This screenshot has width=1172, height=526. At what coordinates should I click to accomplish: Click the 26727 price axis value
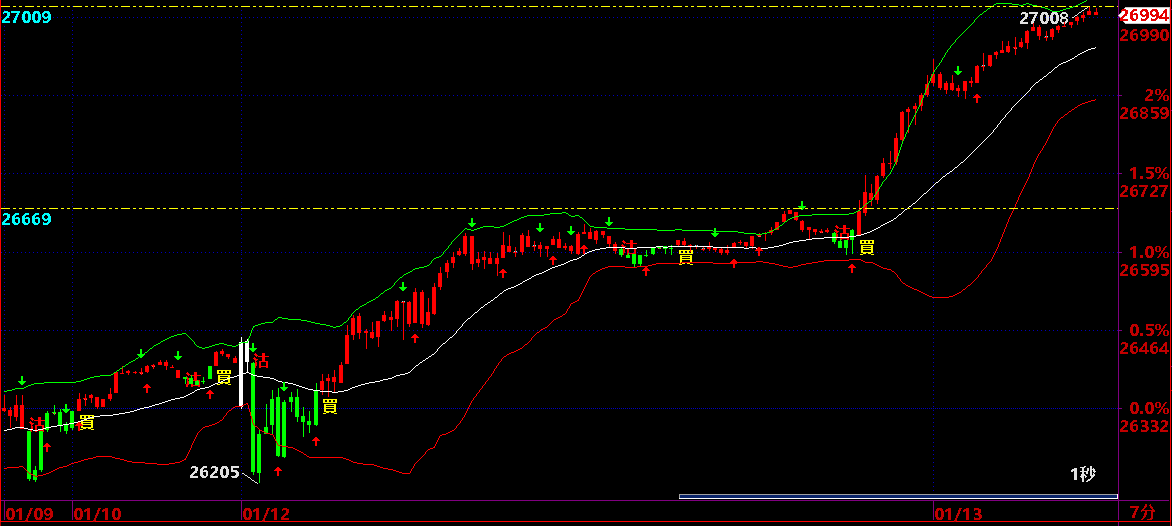(1144, 191)
